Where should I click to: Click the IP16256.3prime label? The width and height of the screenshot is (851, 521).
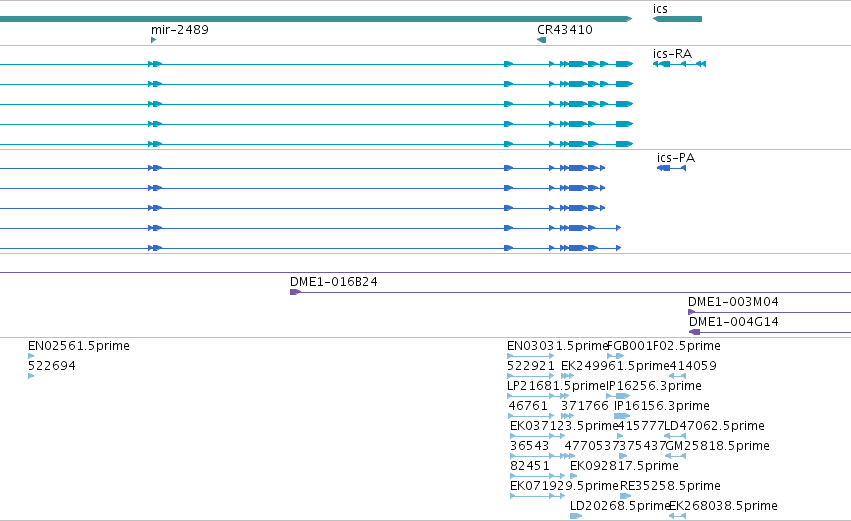click(654, 386)
